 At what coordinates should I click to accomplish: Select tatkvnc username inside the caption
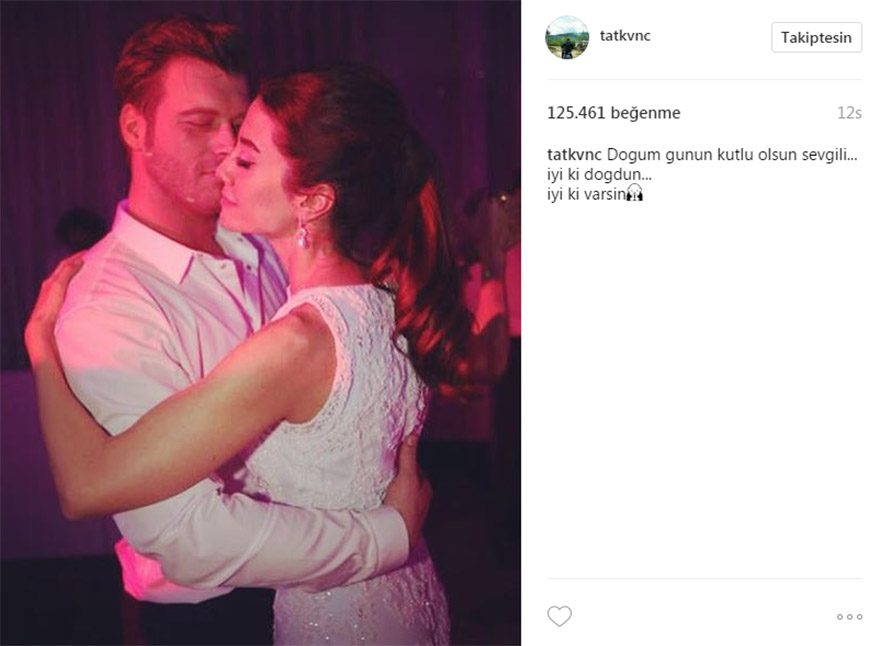tap(574, 154)
